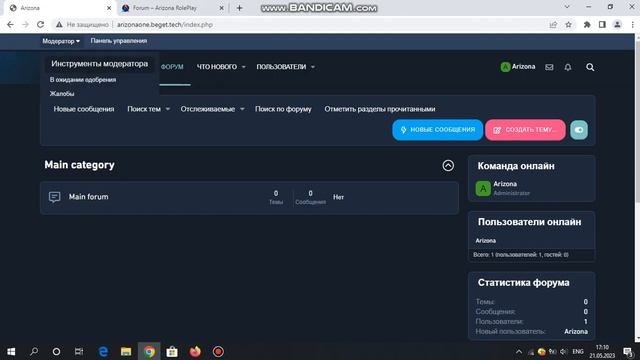Open Windows taskbar search
Screen dimensions: 640x360
click(x=34, y=351)
